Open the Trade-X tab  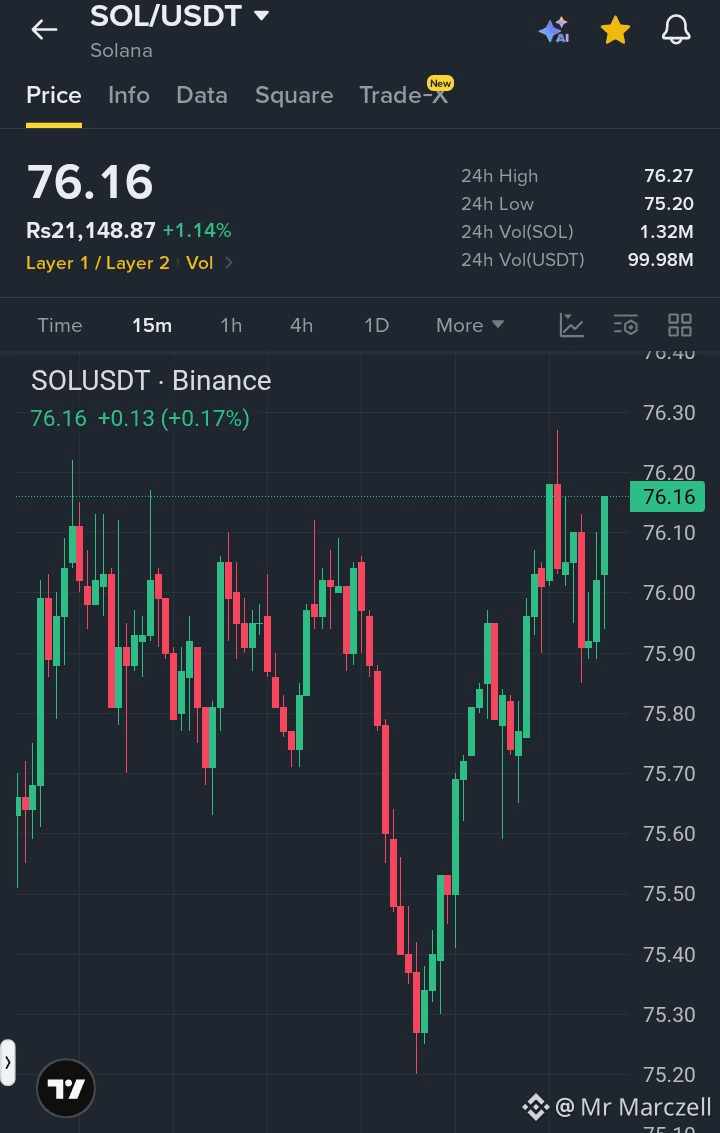pyautogui.click(x=404, y=95)
